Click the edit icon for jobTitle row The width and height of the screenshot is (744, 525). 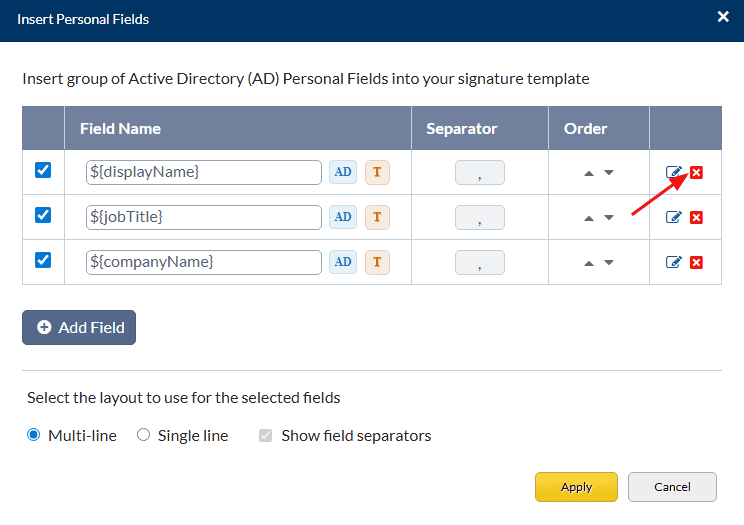674,217
